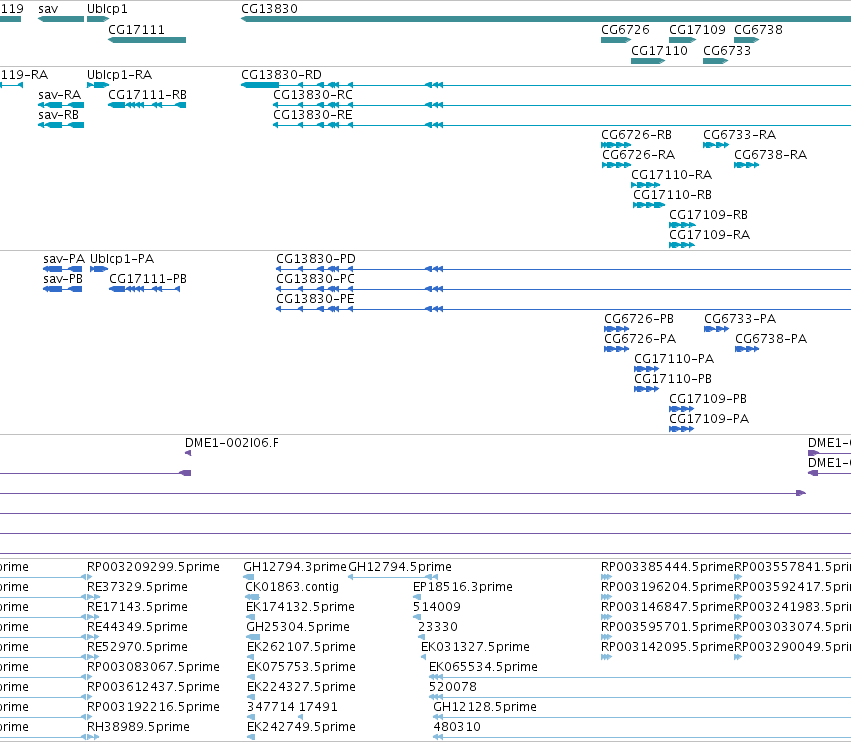Image resolution: width=851 pixels, height=742 pixels.
Task: Select the CG13830-RE transcript label
Action: pos(313,115)
